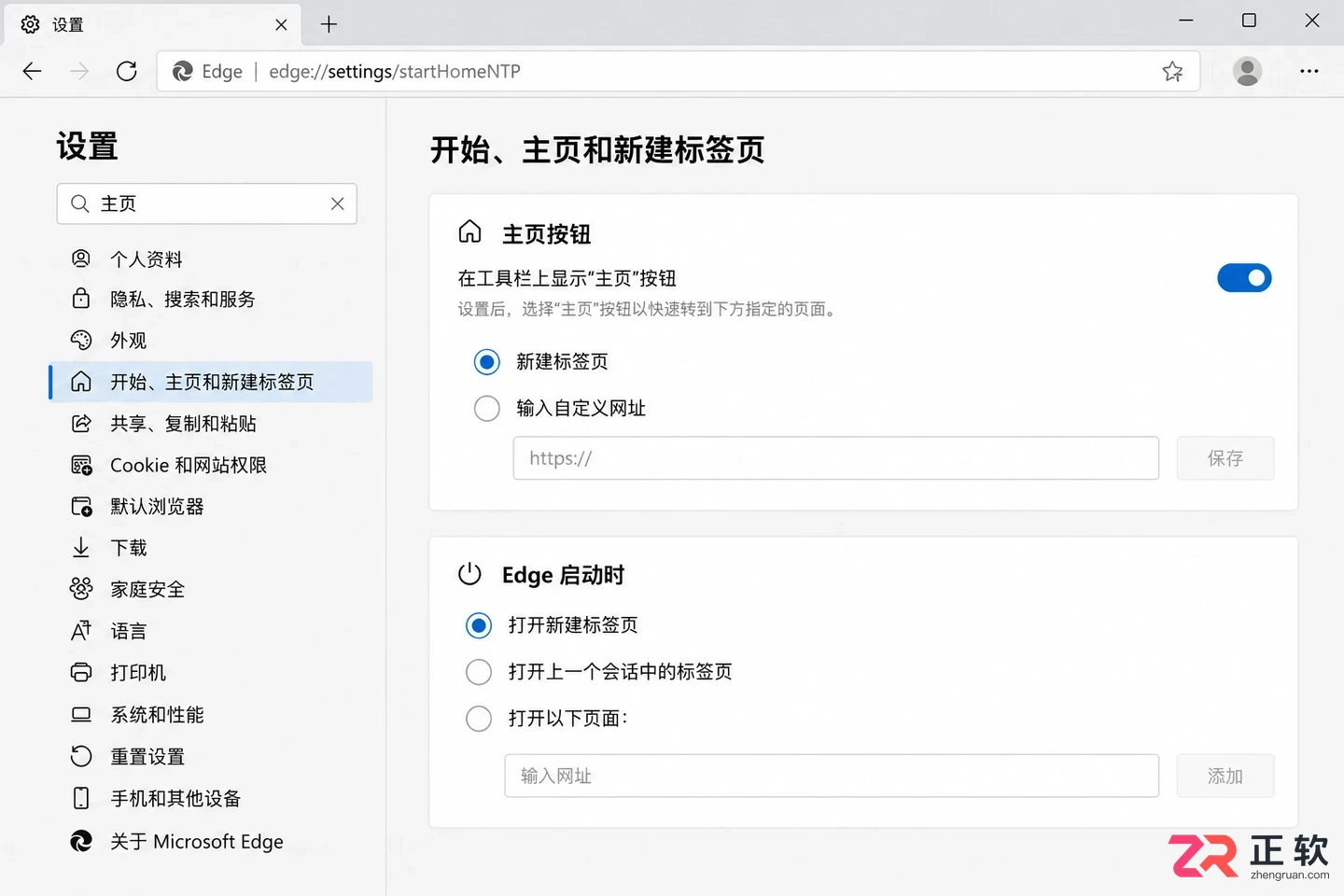Click the 个人资料 profile icon in sidebar
The height and width of the screenshot is (896, 1344).
click(x=81, y=259)
